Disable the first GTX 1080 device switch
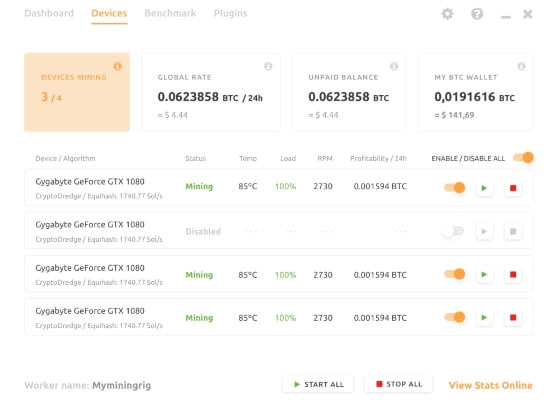Screen dimensions: 560x400 [x=455, y=188]
